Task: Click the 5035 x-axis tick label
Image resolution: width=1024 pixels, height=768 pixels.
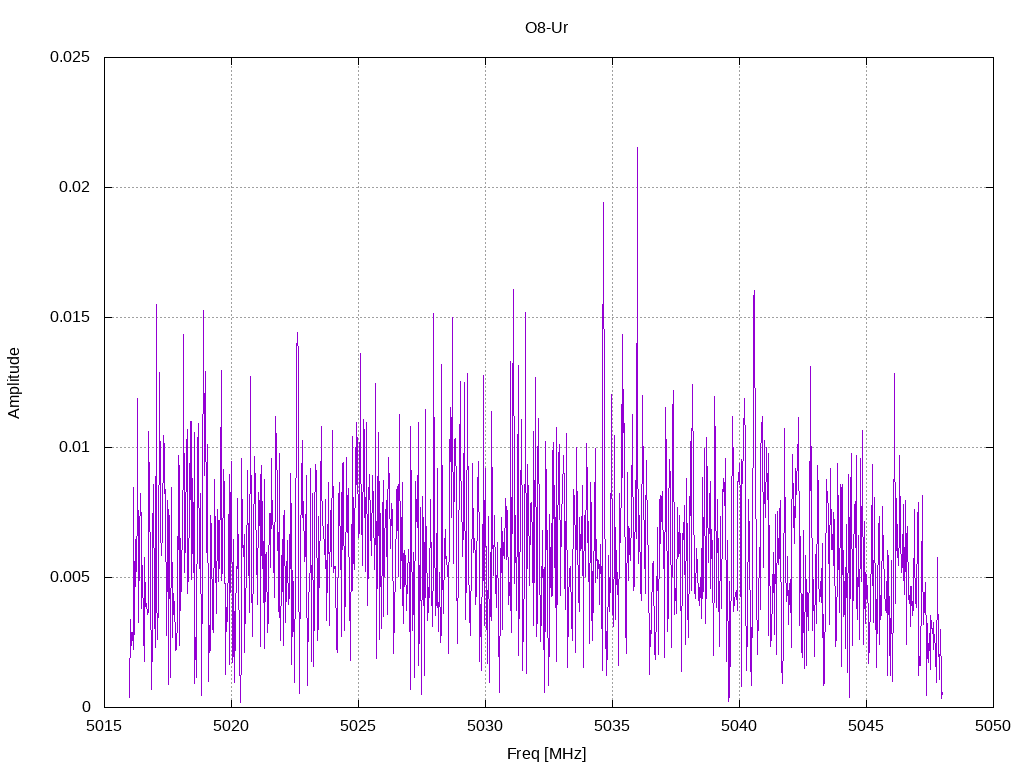Action: [x=613, y=726]
